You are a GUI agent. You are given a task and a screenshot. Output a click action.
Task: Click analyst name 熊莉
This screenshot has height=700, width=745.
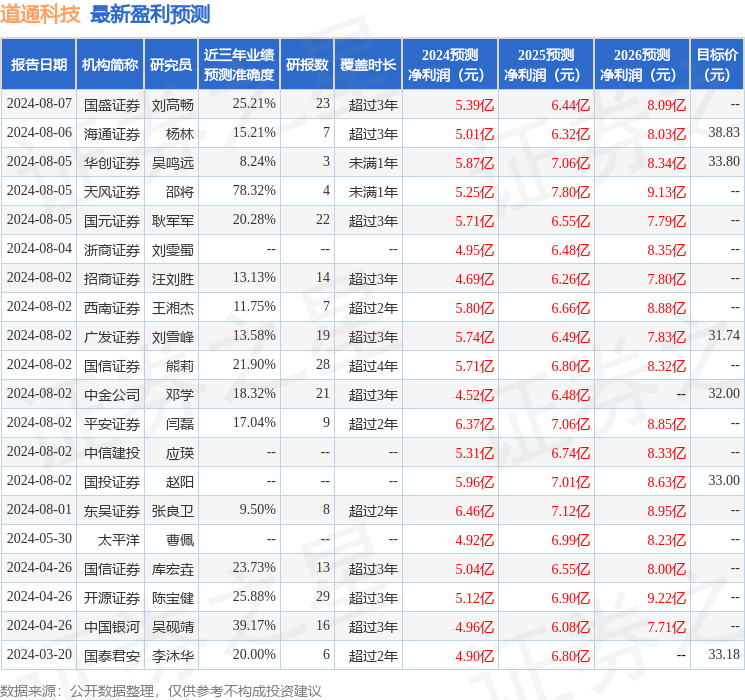pos(180,365)
